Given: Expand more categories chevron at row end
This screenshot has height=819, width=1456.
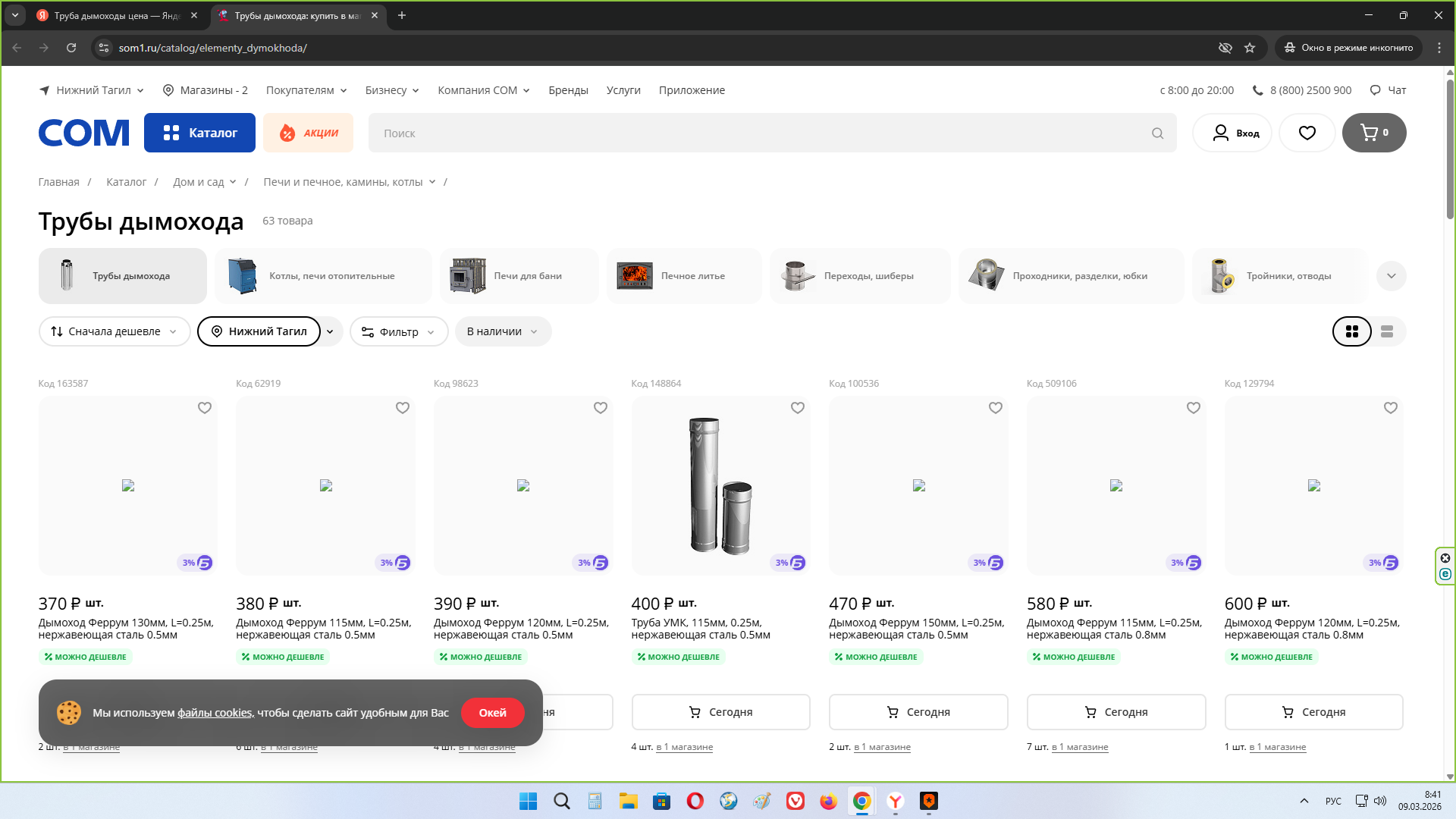Looking at the screenshot, I should pos(1391,276).
